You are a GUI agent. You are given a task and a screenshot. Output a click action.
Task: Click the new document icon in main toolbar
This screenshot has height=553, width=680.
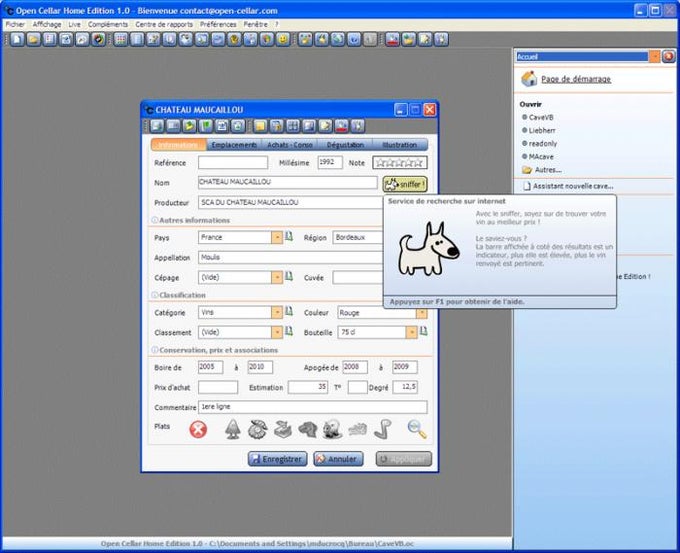[17, 39]
